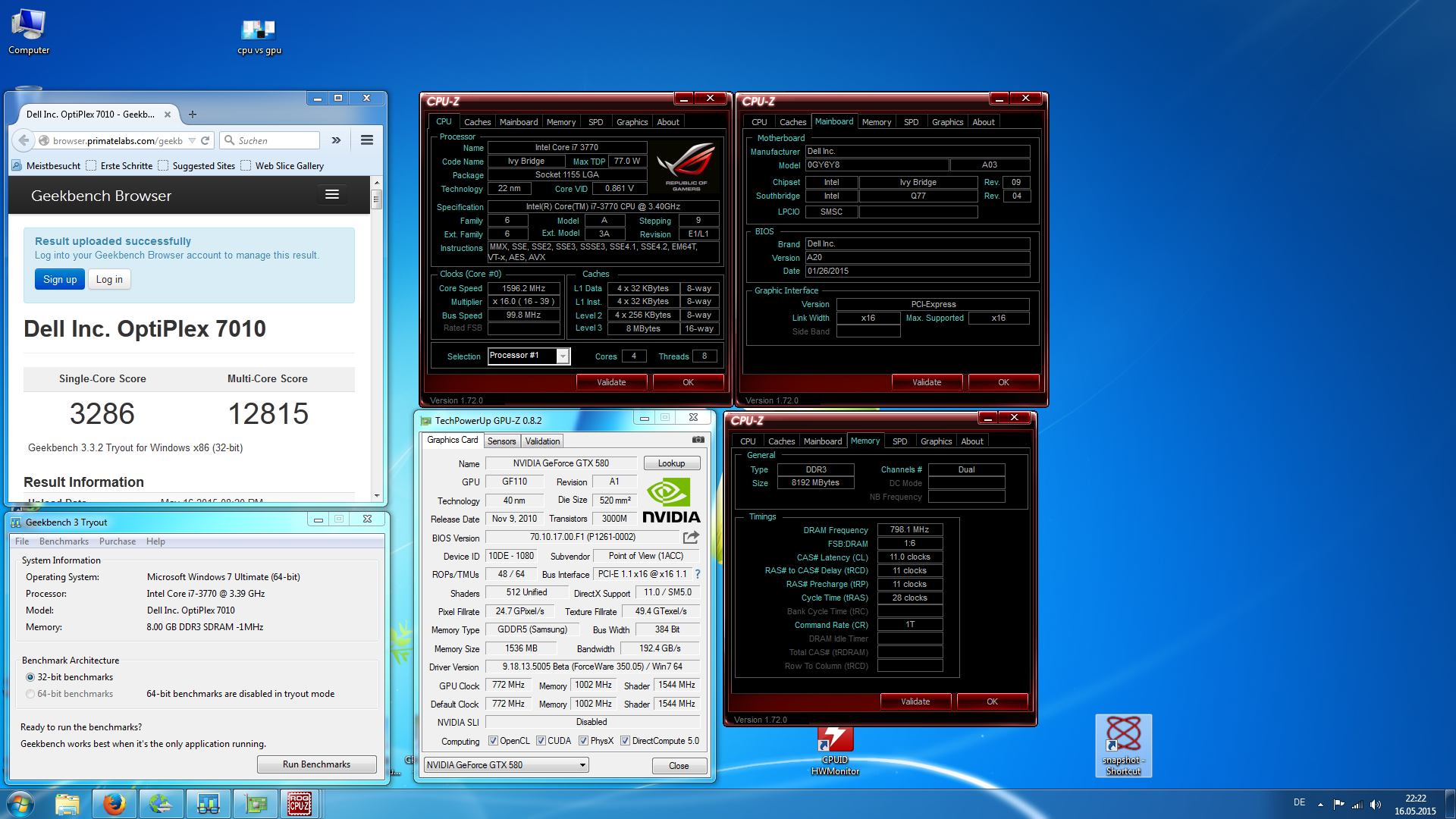Switch to Firefox in the taskbar
The width and height of the screenshot is (1456, 819).
click(114, 804)
